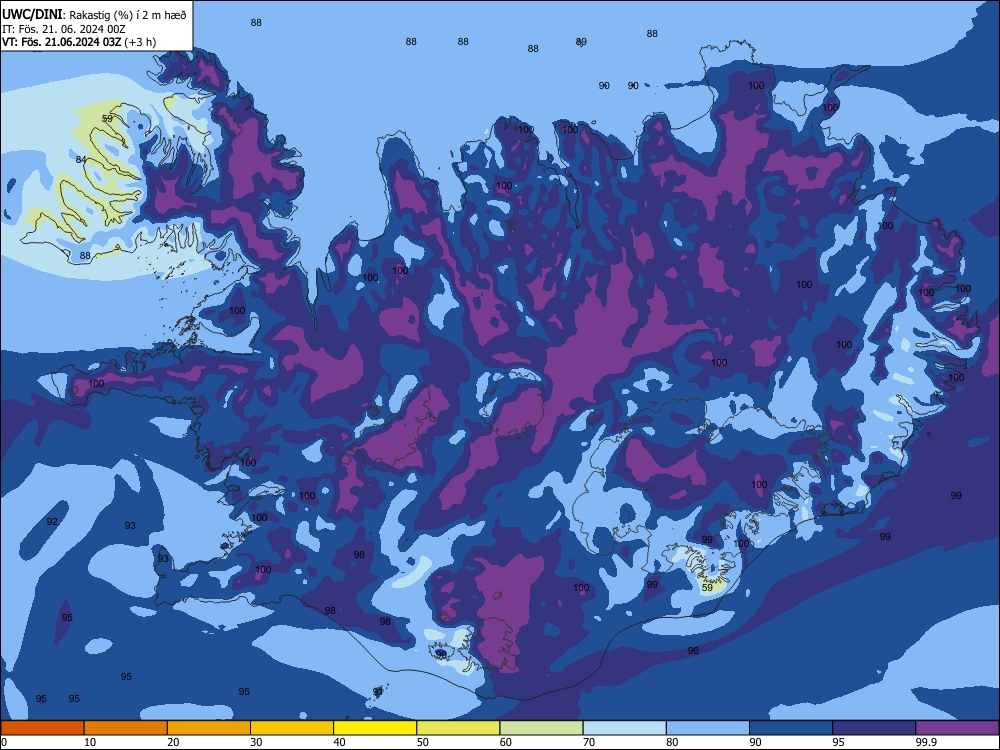This screenshot has width=1000, height=750.
Task: Select the "IT: Fös. 21. 06. 2024 00Z" line
Action: pyautogui.click(x=63, y=29)
